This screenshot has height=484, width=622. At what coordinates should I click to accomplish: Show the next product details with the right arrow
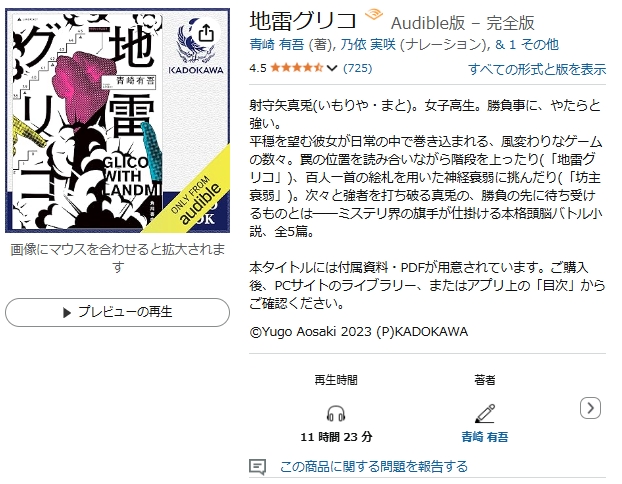click(x=590, y=408)
